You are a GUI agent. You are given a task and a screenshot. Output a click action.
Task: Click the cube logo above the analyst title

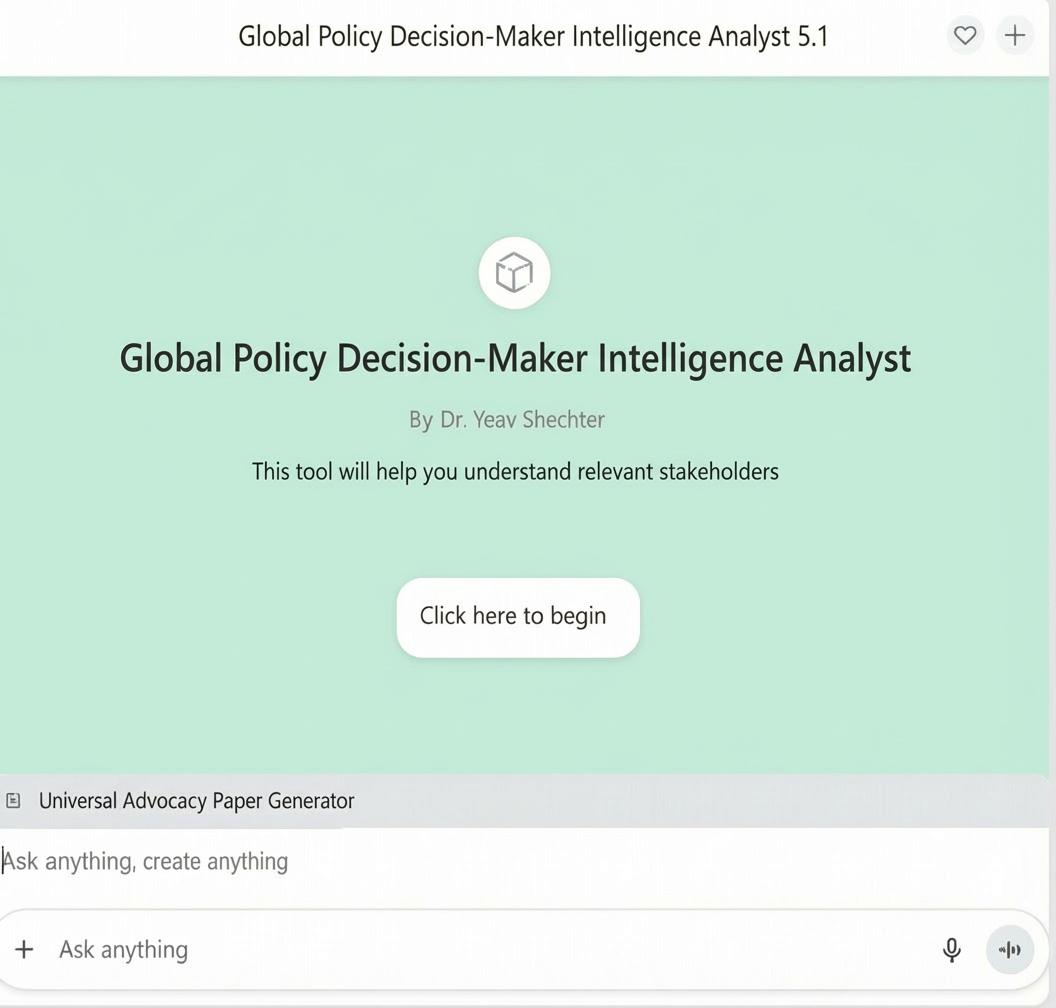[514, 272]
